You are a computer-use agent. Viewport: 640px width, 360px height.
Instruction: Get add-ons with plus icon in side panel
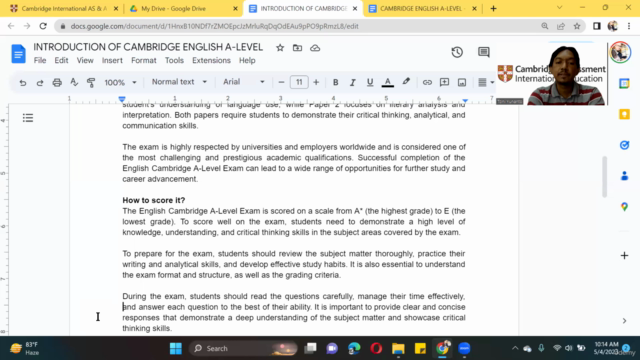pos(624,256)
